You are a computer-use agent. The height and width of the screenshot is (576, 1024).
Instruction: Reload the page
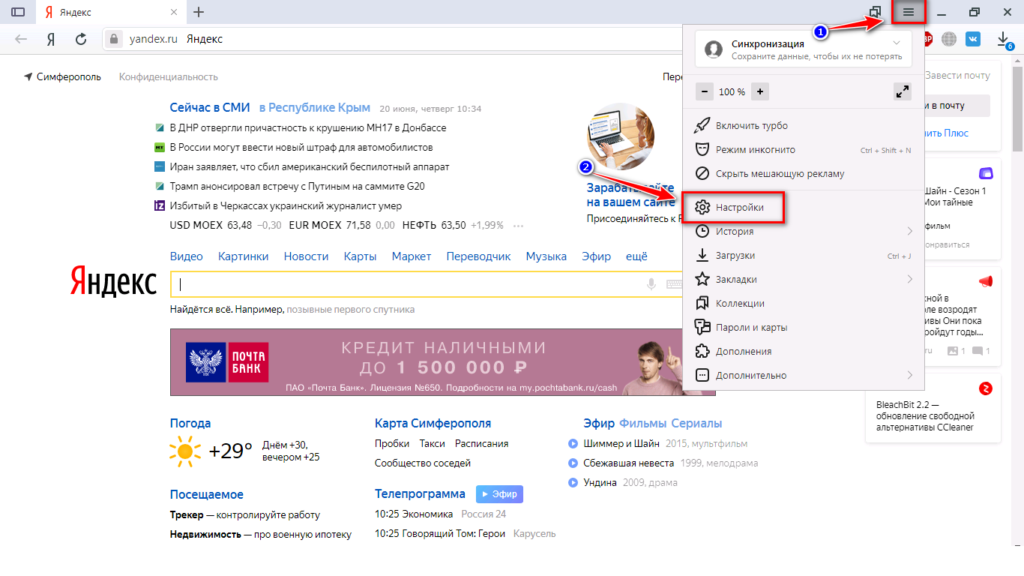click(81, 39)
